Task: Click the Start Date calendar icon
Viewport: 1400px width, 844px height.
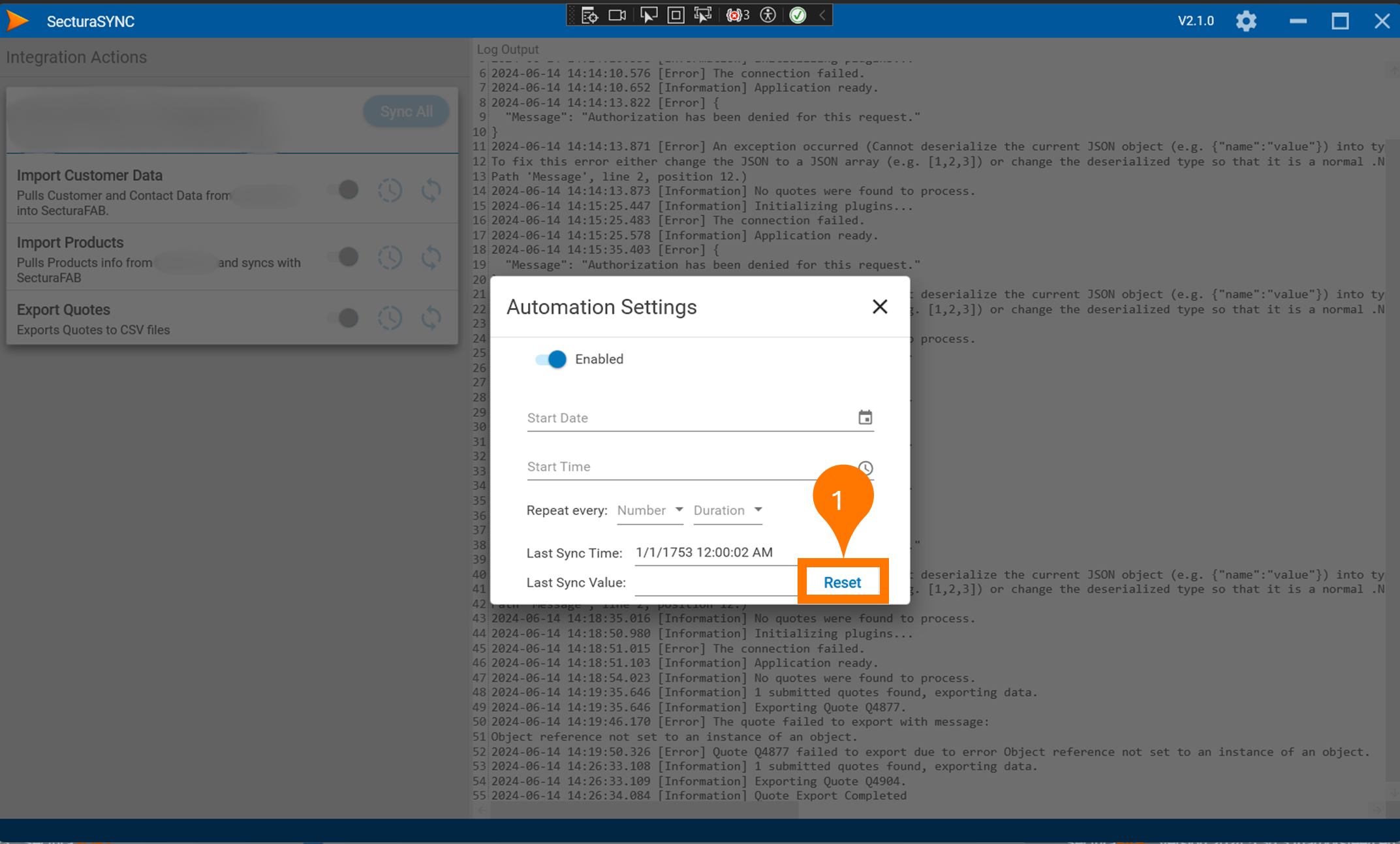Action: tap(865, 417)
